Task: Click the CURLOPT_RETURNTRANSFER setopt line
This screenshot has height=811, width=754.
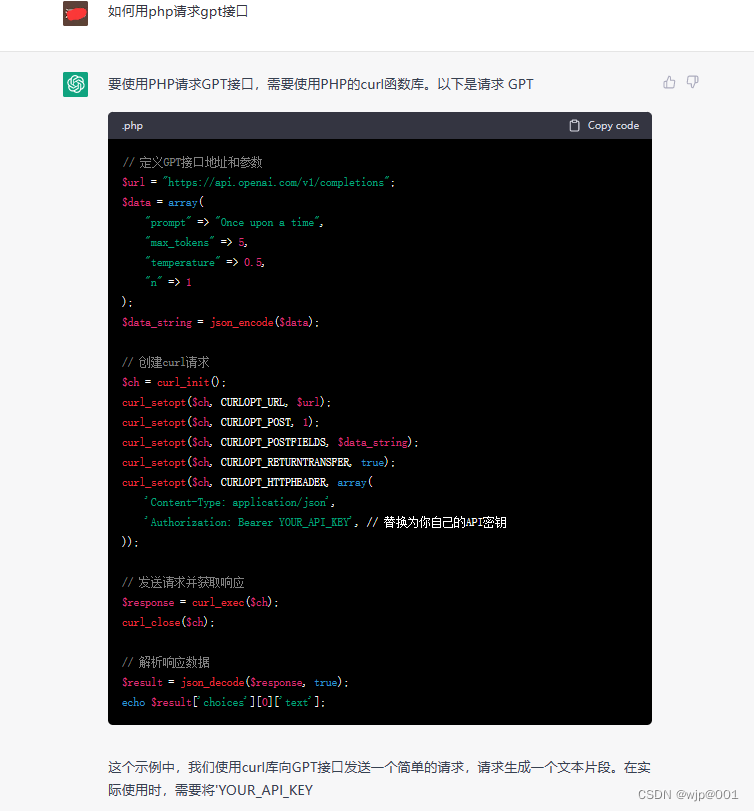Action: [x=259, y=462]
